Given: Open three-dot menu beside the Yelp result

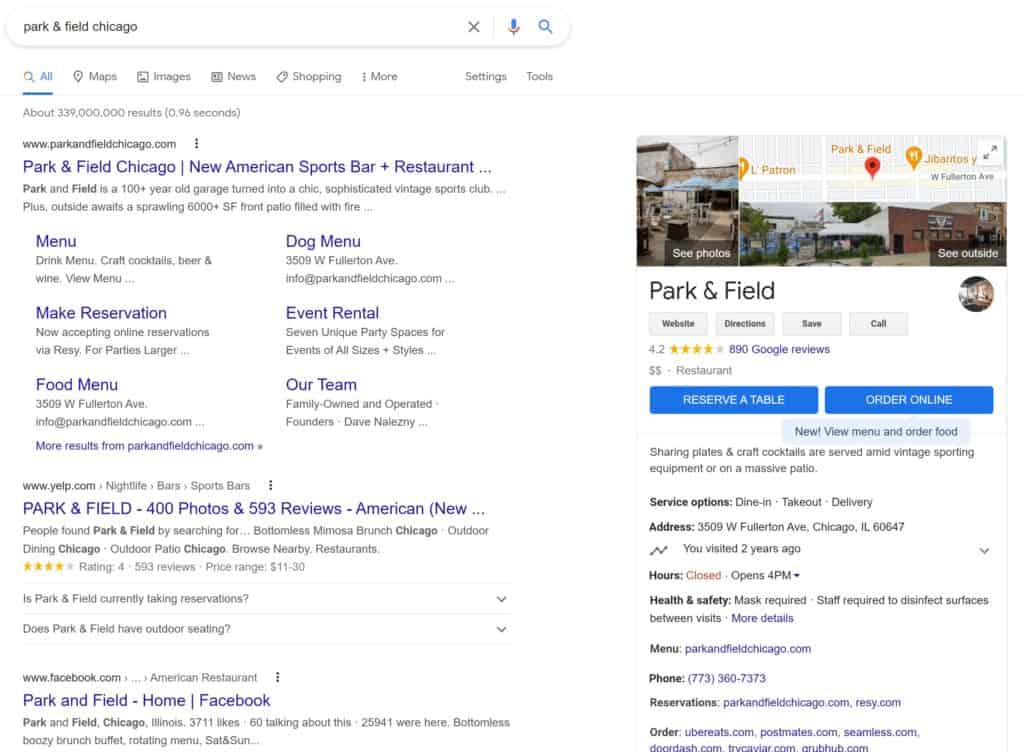Looking at the screenshot, I should pyautogui.click(x=270, y=486).
